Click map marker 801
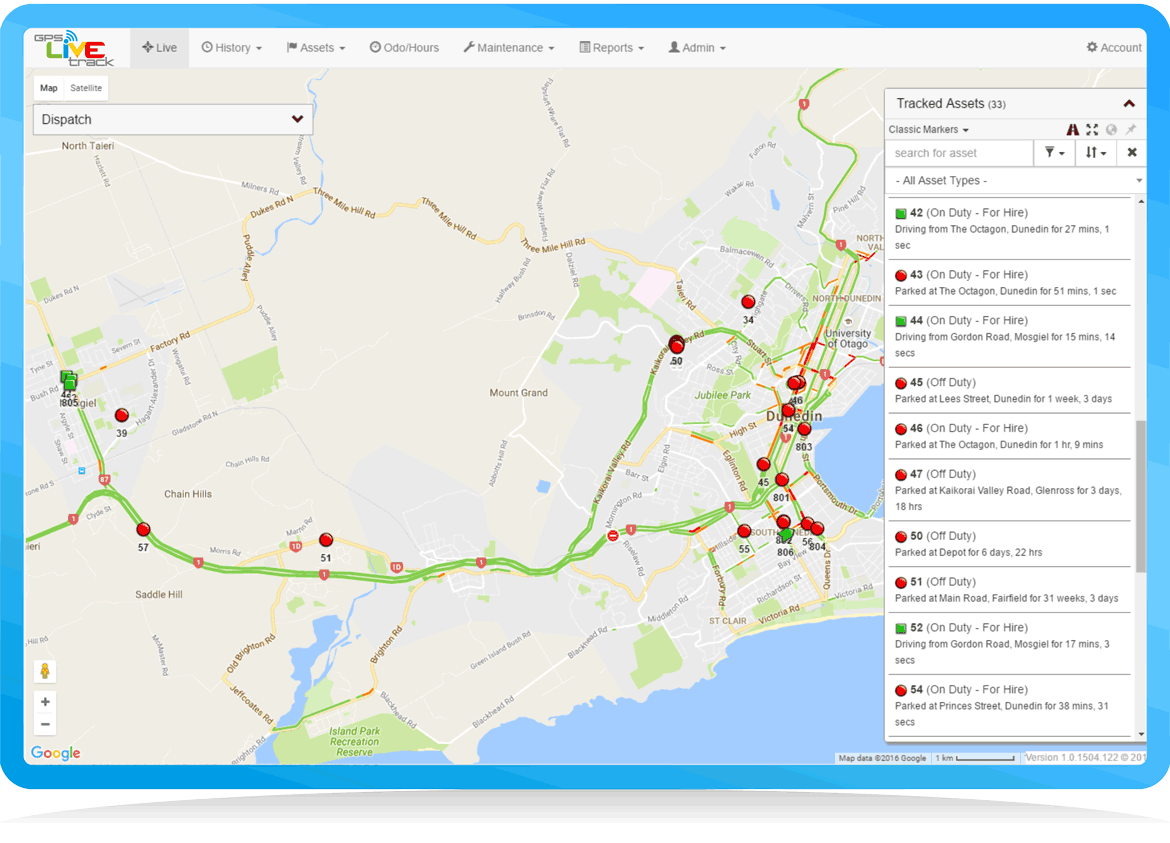 [x=781, y=480]
